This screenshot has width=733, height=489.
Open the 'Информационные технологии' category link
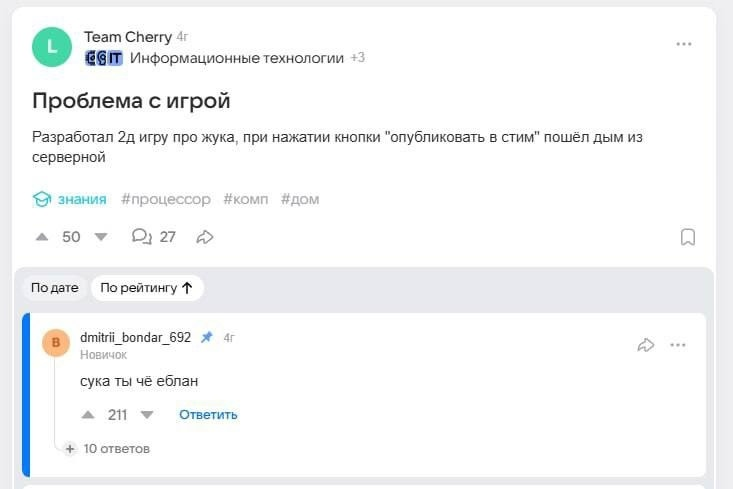(x=236, y=58)
